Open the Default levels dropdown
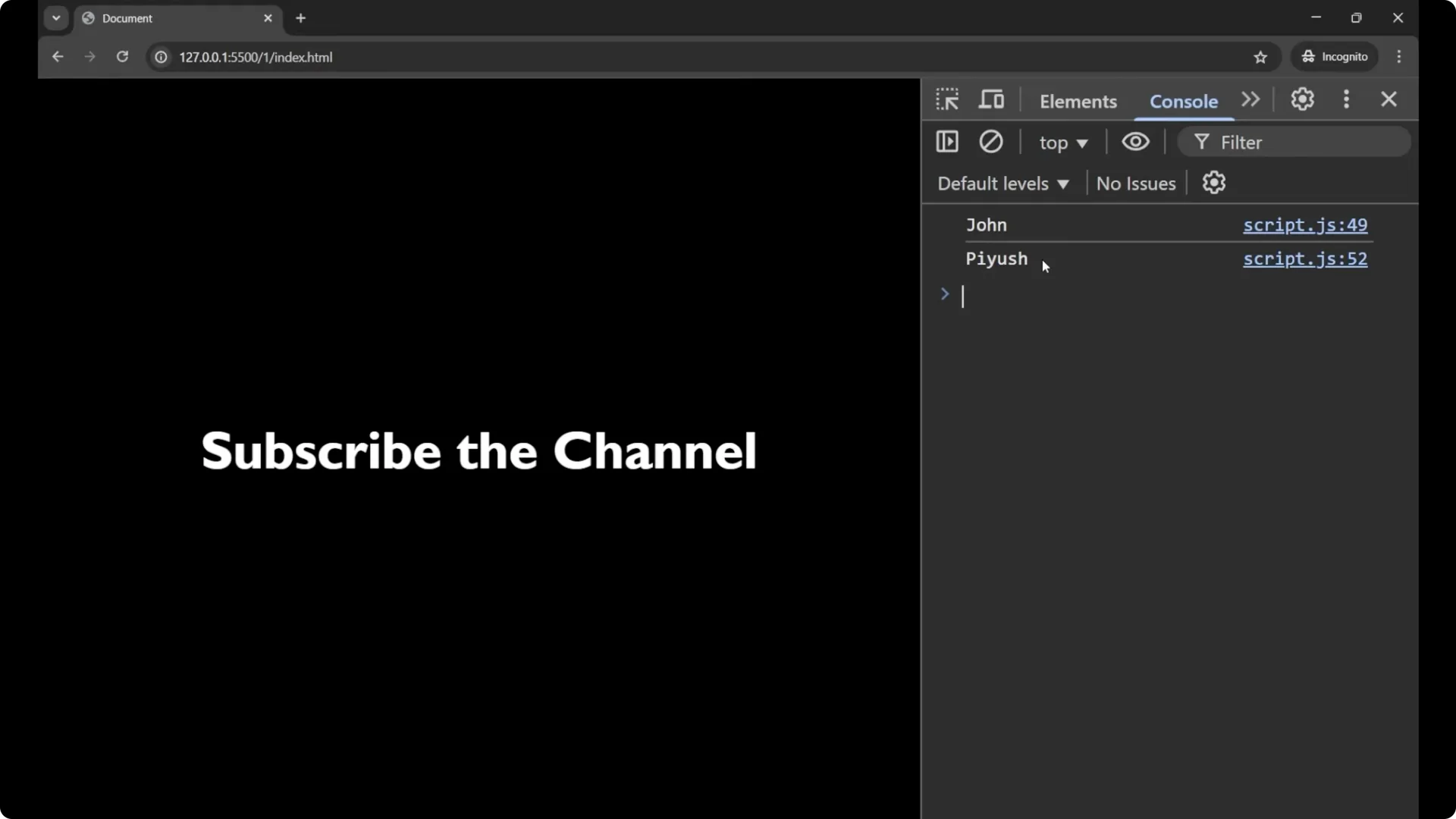Image resolution: width=1456 pixels, height=819 pixels. click(1003, 183)
